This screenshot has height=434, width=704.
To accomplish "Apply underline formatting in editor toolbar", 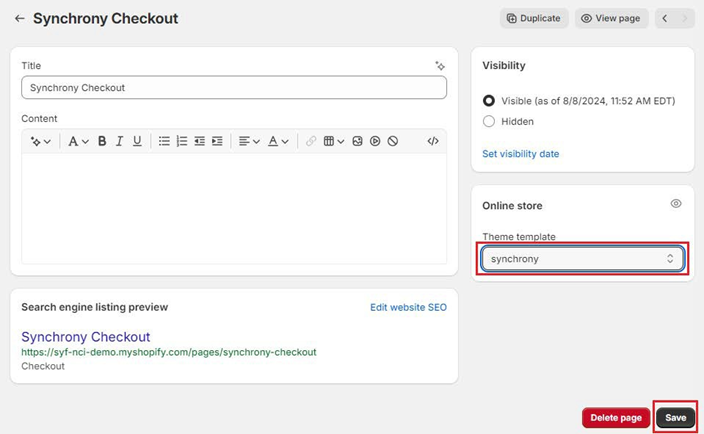I will point(137,141).
